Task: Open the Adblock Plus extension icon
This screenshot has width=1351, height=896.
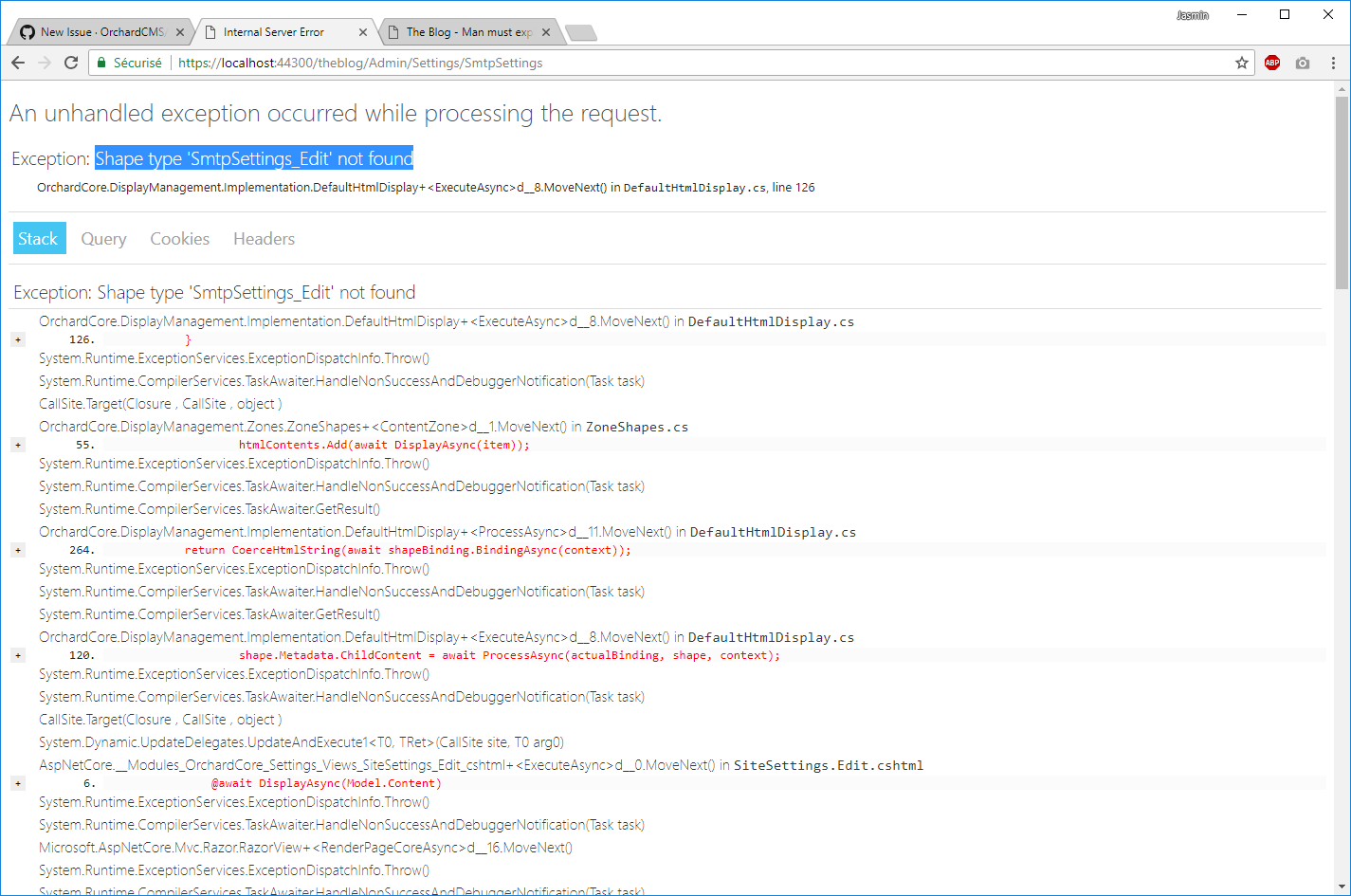Action: (1271, 63)
